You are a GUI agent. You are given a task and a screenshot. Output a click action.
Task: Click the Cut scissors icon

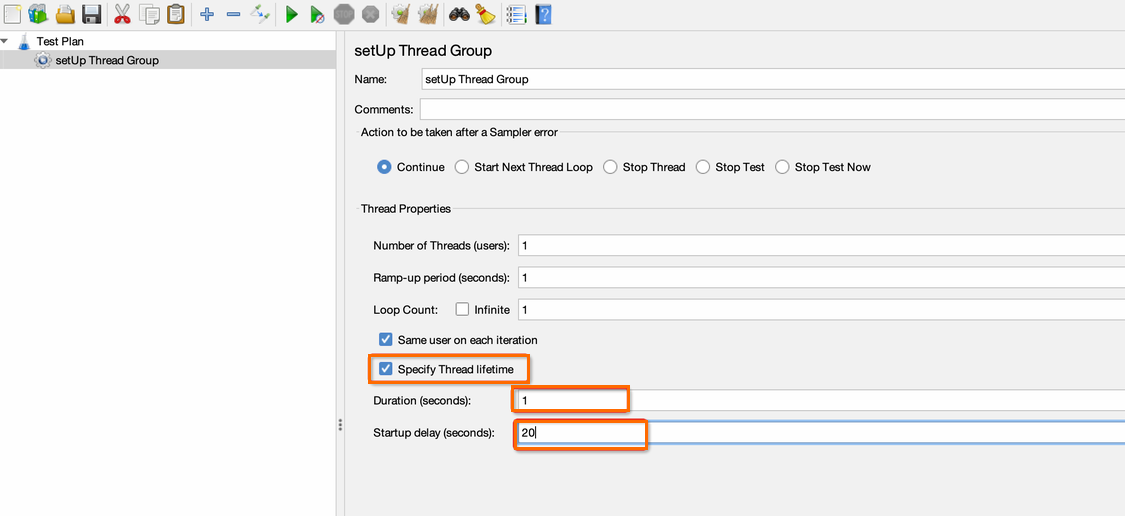coord(123,13)
